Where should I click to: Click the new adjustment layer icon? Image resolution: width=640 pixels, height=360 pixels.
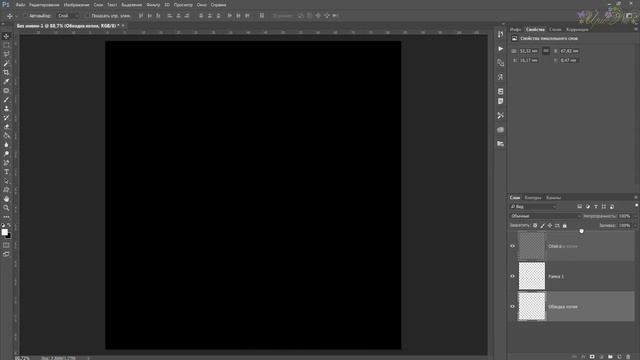tap(601, 357)
